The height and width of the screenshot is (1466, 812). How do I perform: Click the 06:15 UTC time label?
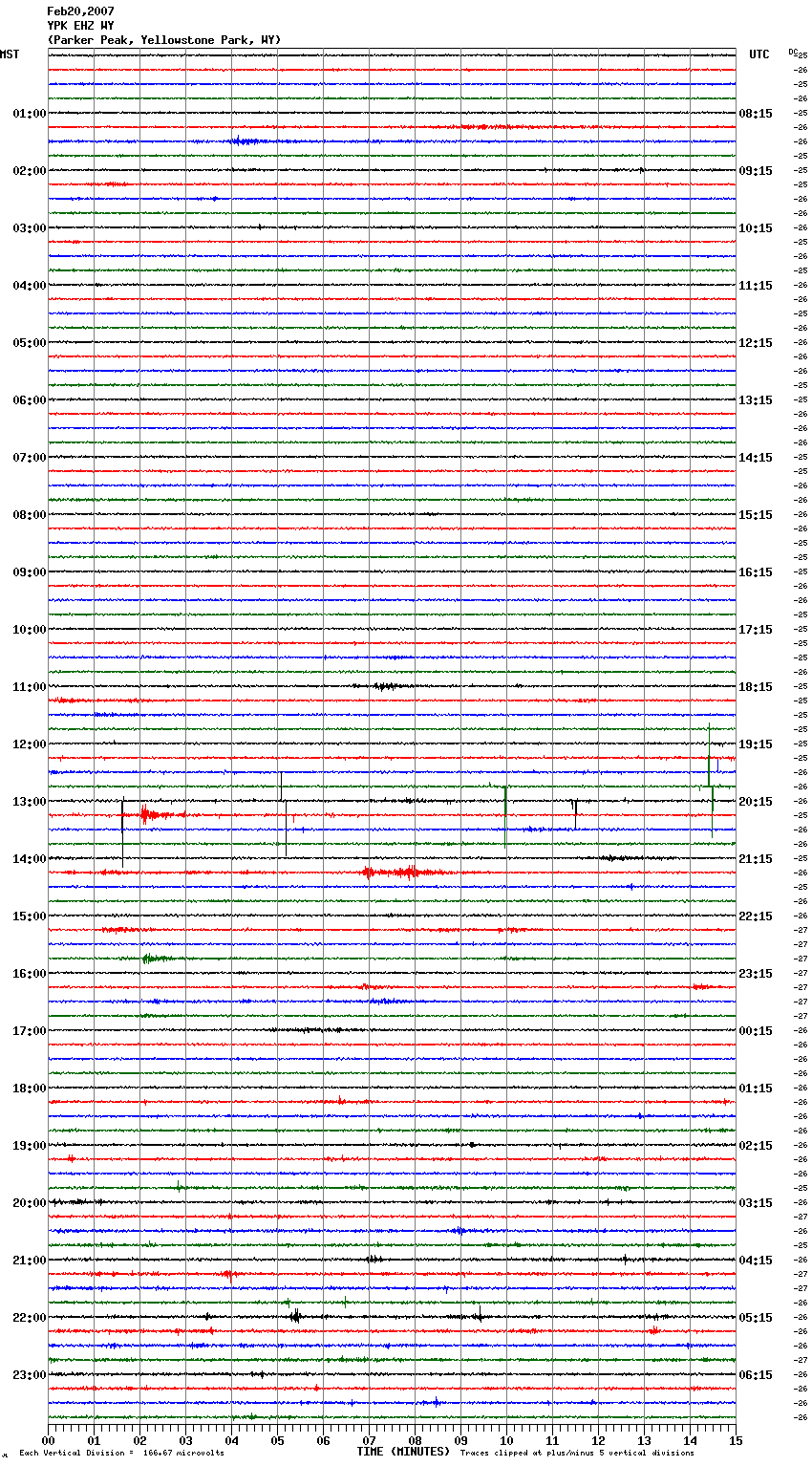coord(756,1375)
